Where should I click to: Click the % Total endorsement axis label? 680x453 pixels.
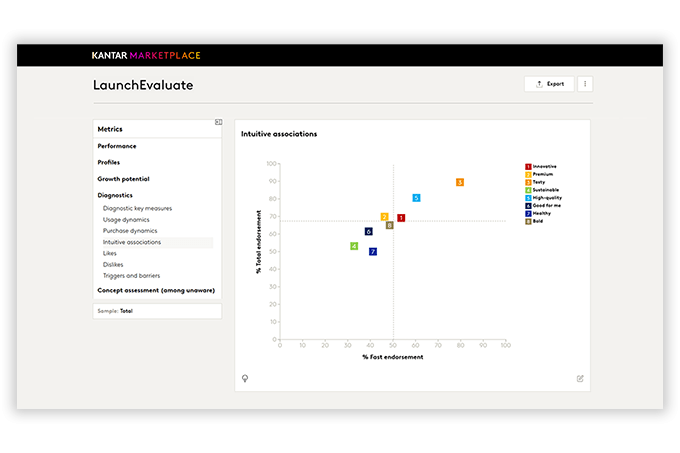coord(259,242)
